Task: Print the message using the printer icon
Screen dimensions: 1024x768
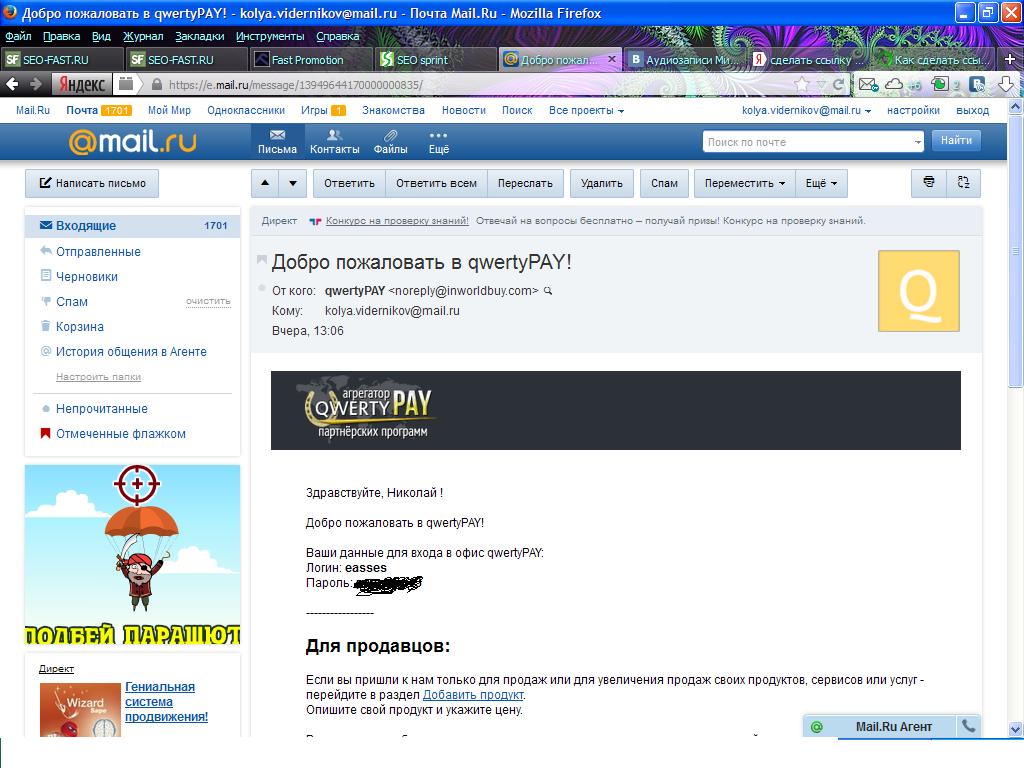Action: (929, 183)
